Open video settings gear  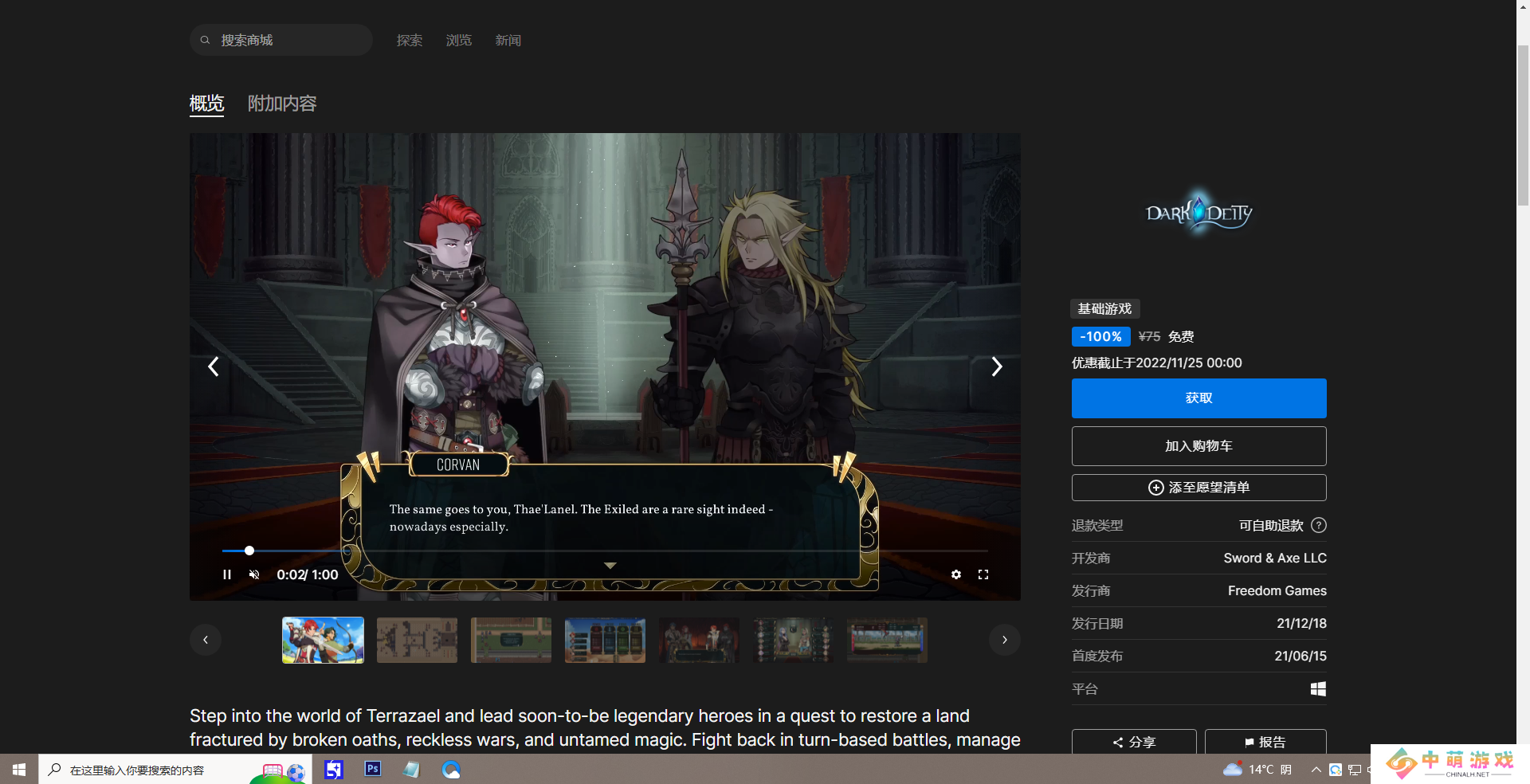coord(956,574)
